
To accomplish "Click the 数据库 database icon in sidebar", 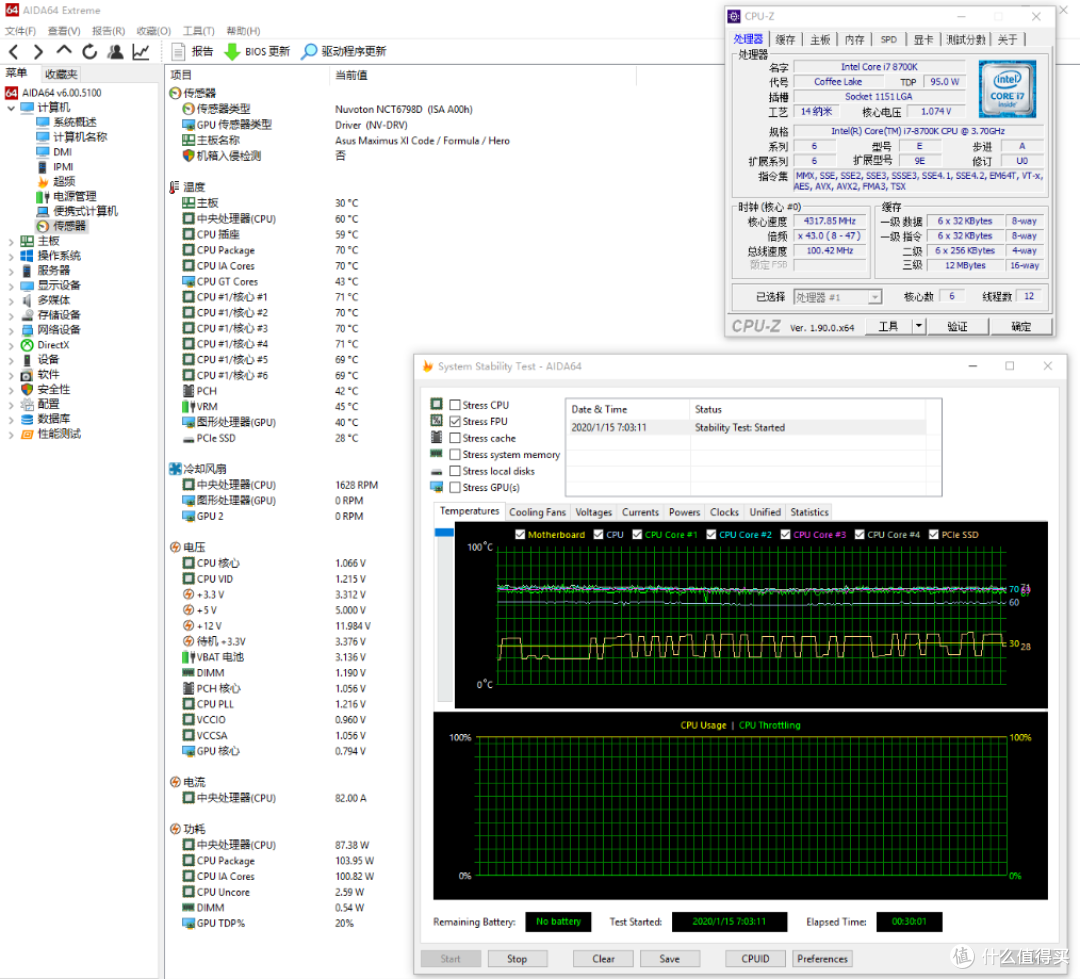I will click(x=28, y=419).
